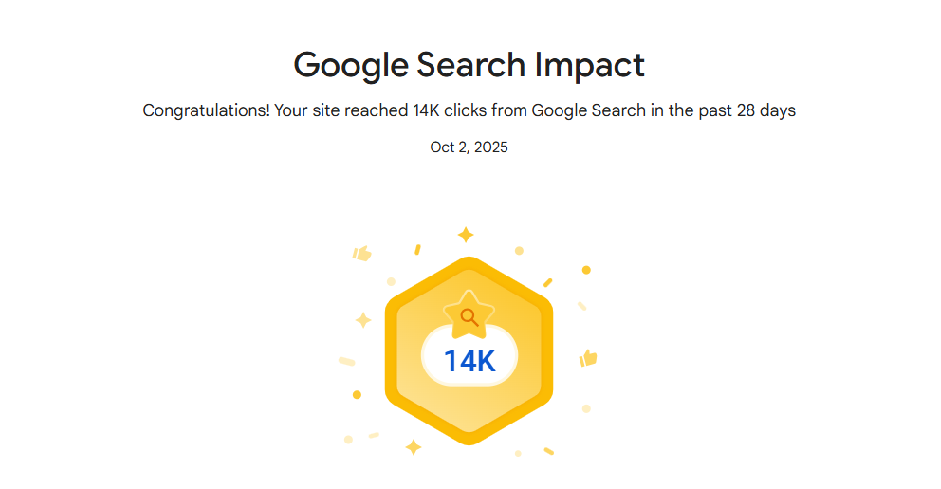Click the orange confetti dash above the left thumbs-up's right
Screen dimensions: 941x489
[417, 249]
